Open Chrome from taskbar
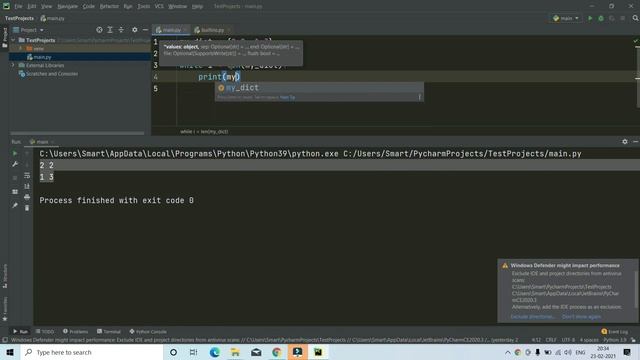Screen dimensions: 640x360 click(277, 352)
